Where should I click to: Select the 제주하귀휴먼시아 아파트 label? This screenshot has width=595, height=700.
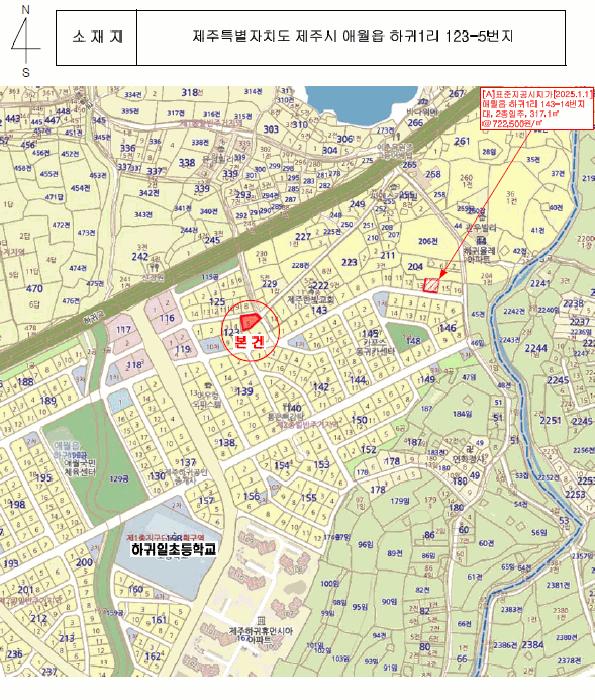coord(261,636)
